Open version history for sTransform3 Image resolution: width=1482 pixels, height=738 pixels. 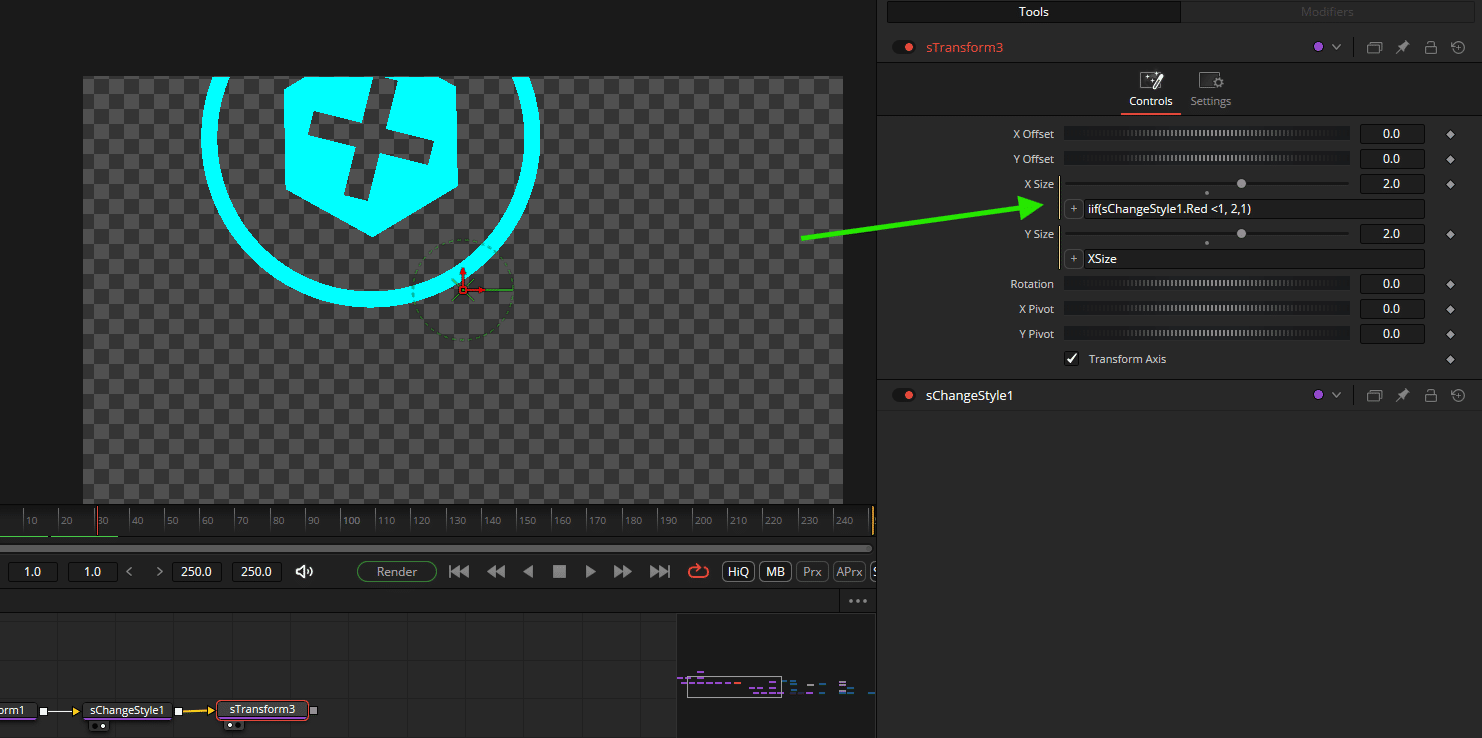click(x=1458, y=47)
